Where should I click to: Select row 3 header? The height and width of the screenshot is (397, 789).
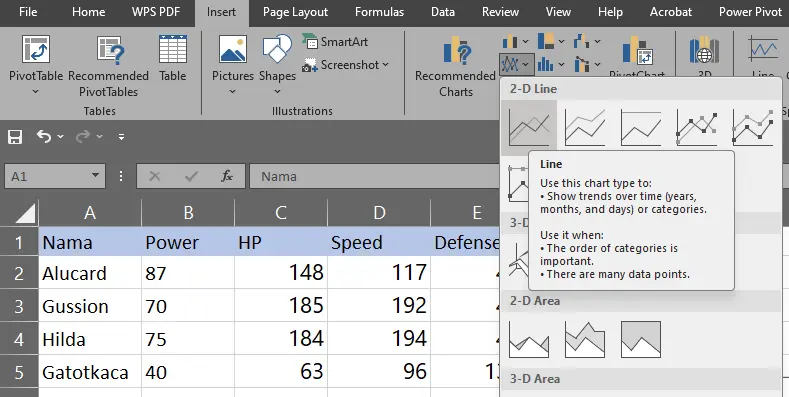pos(19,306)
